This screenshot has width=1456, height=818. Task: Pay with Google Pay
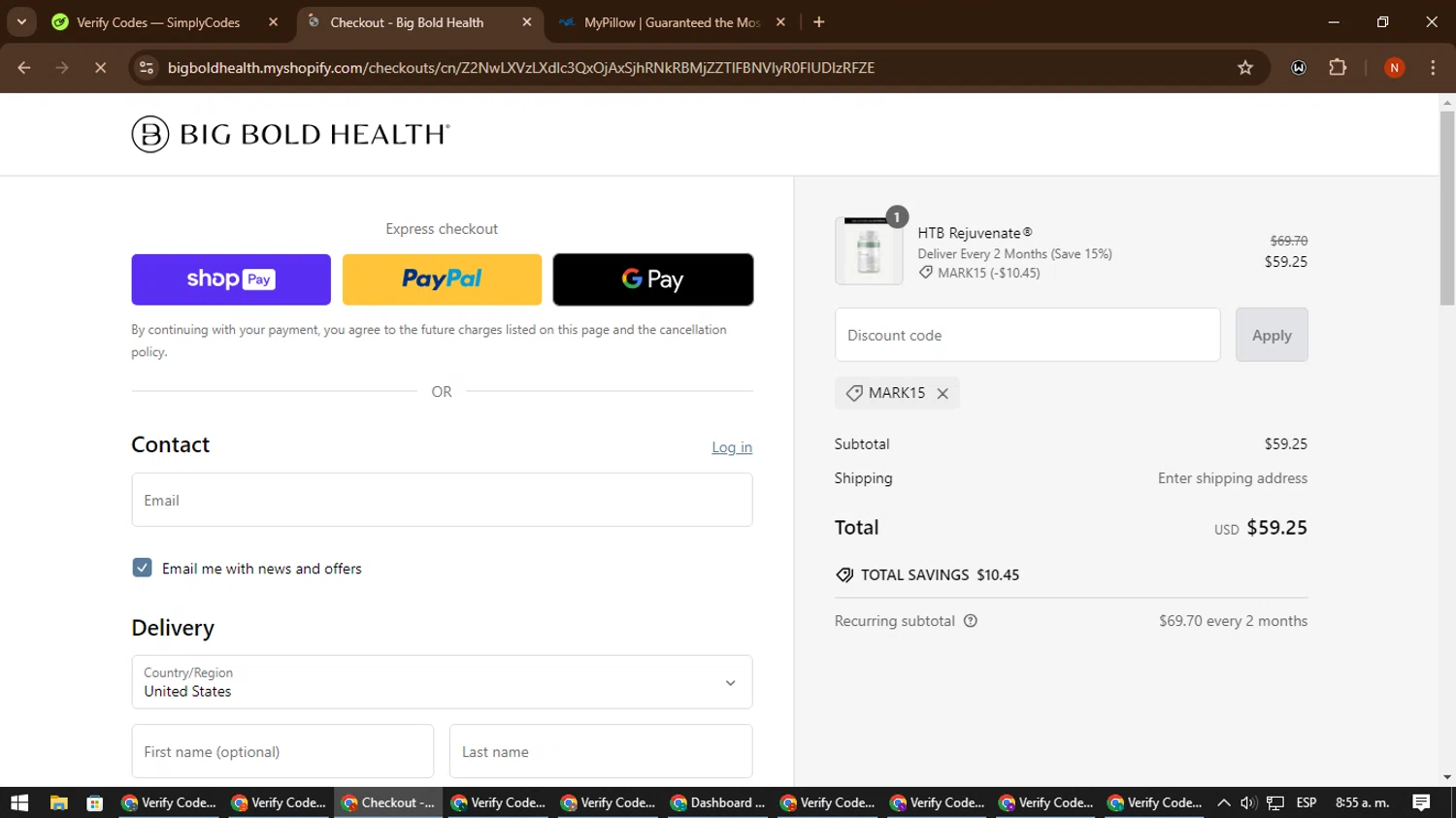pos(653,279)
